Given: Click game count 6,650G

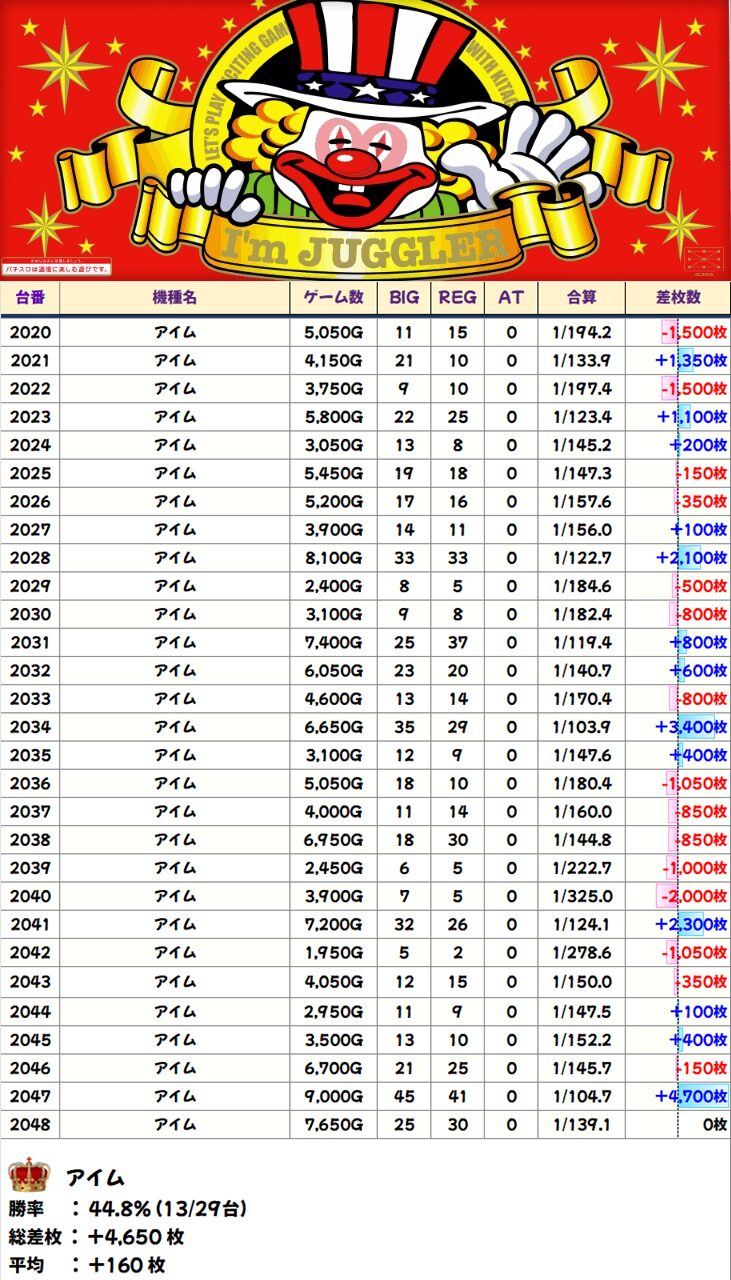Looking at the screenshot, I should point(334,727).
